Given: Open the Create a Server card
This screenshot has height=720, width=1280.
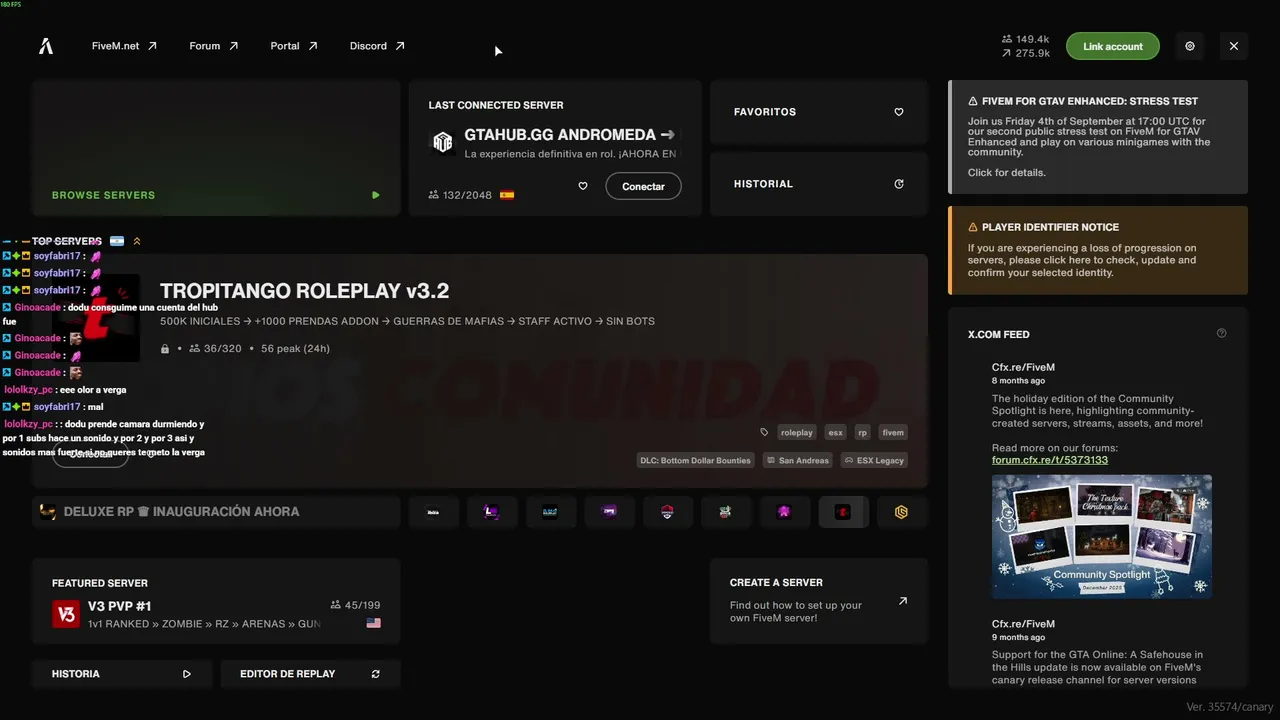Looking at the screenshot, I should point(819,601).
